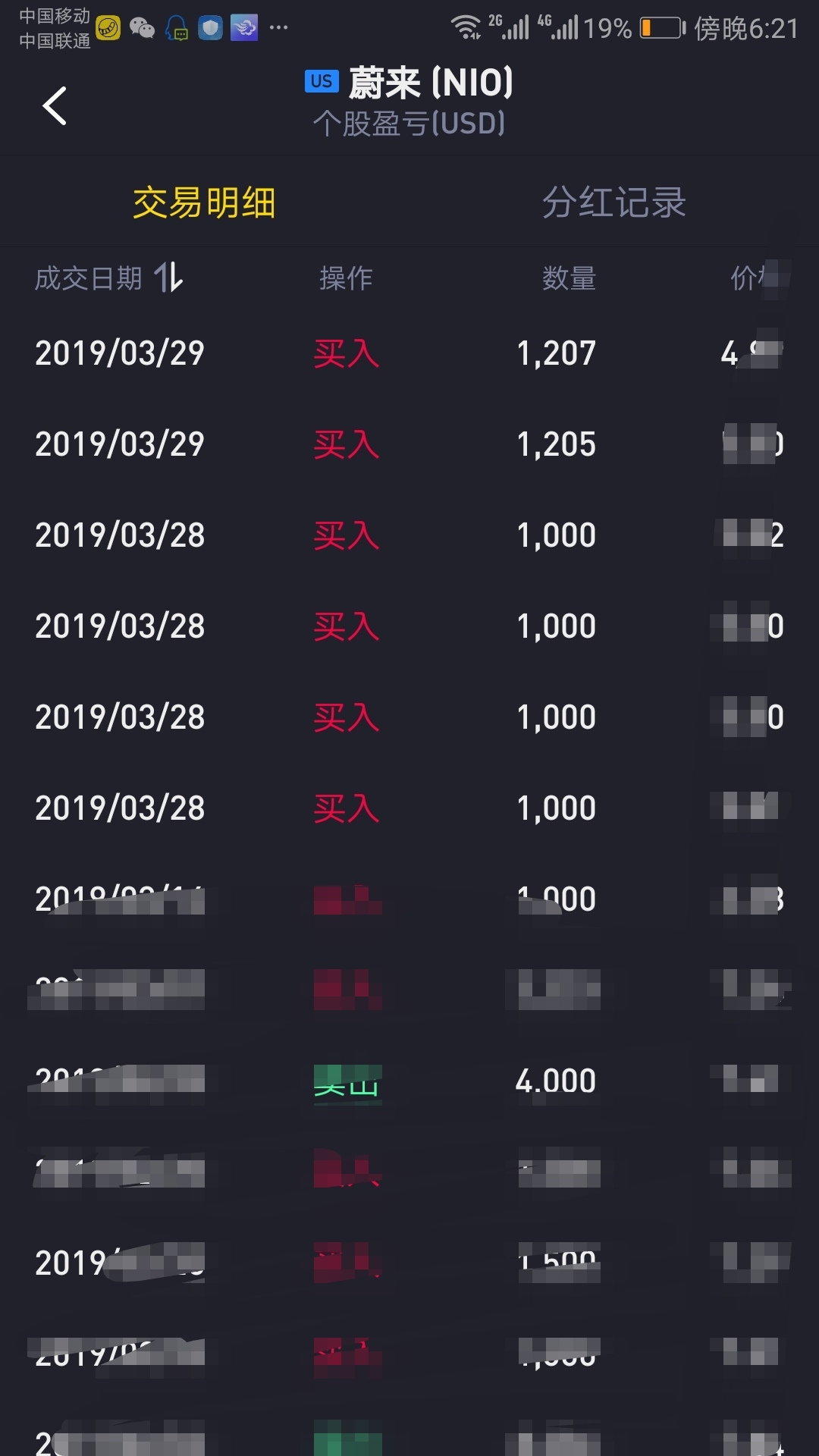The image size is (819, 1456).
Task: Open the 蔚来 (NIO) stock title
Action: click(431, 82)
